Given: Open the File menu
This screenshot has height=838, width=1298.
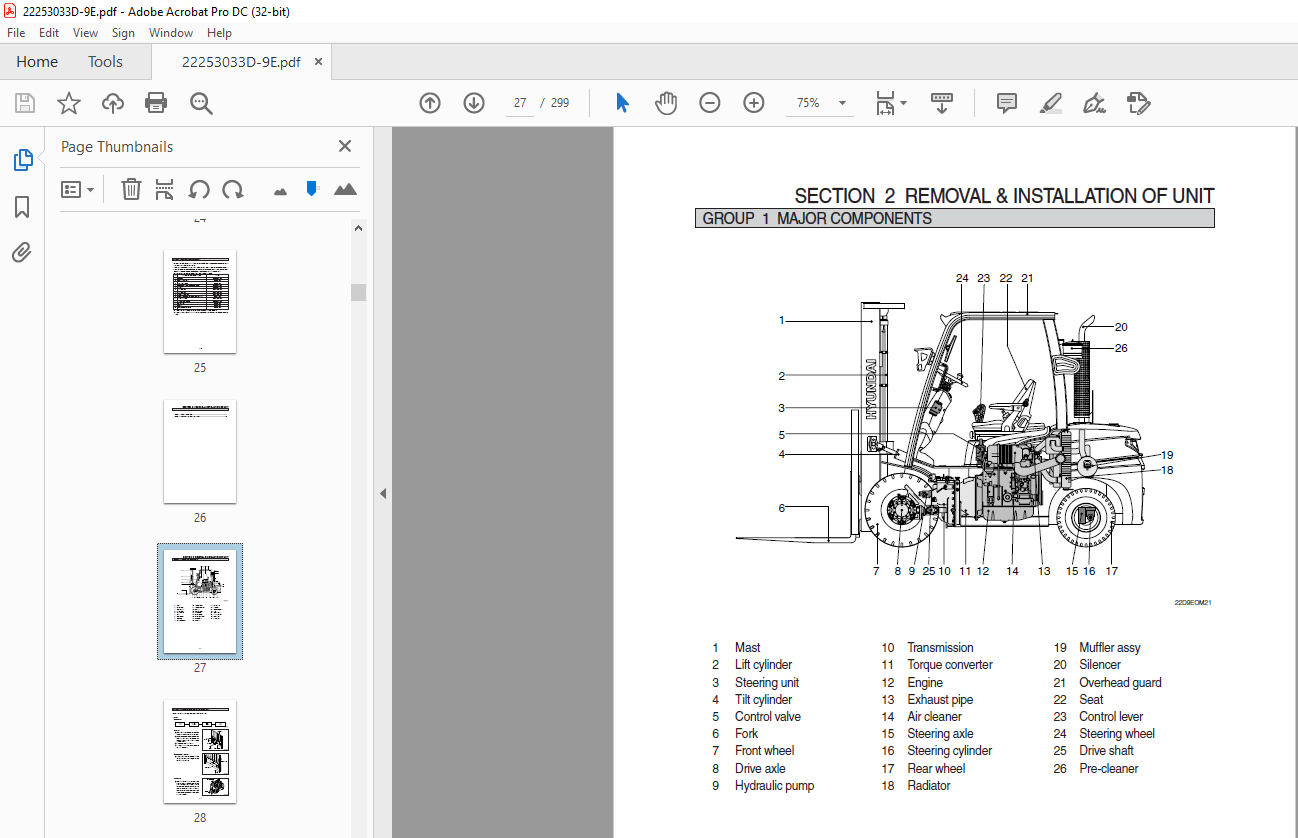Looking at the screenshot, I should 16,33.
